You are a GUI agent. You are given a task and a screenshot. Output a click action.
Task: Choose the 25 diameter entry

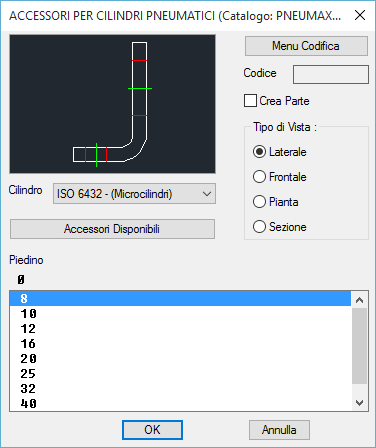coord(180,374)
